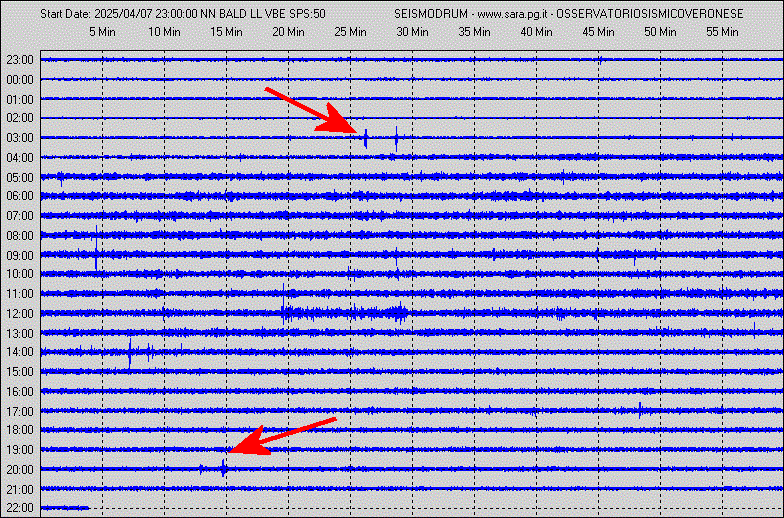Click the 25 Min column header
The image size is (784, 518).
350,32
